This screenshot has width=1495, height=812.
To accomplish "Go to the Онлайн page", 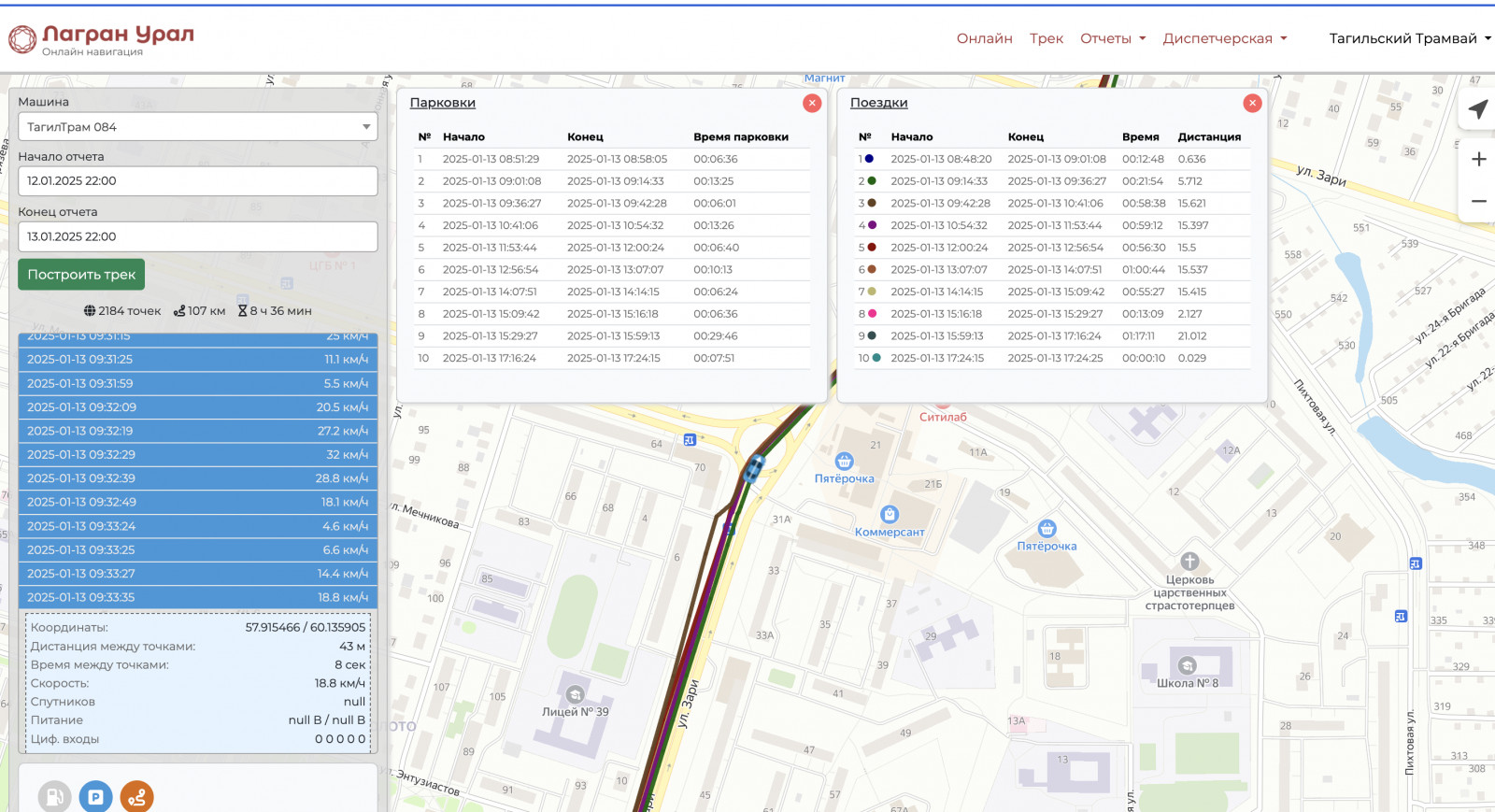I will (x=985, y=38).
